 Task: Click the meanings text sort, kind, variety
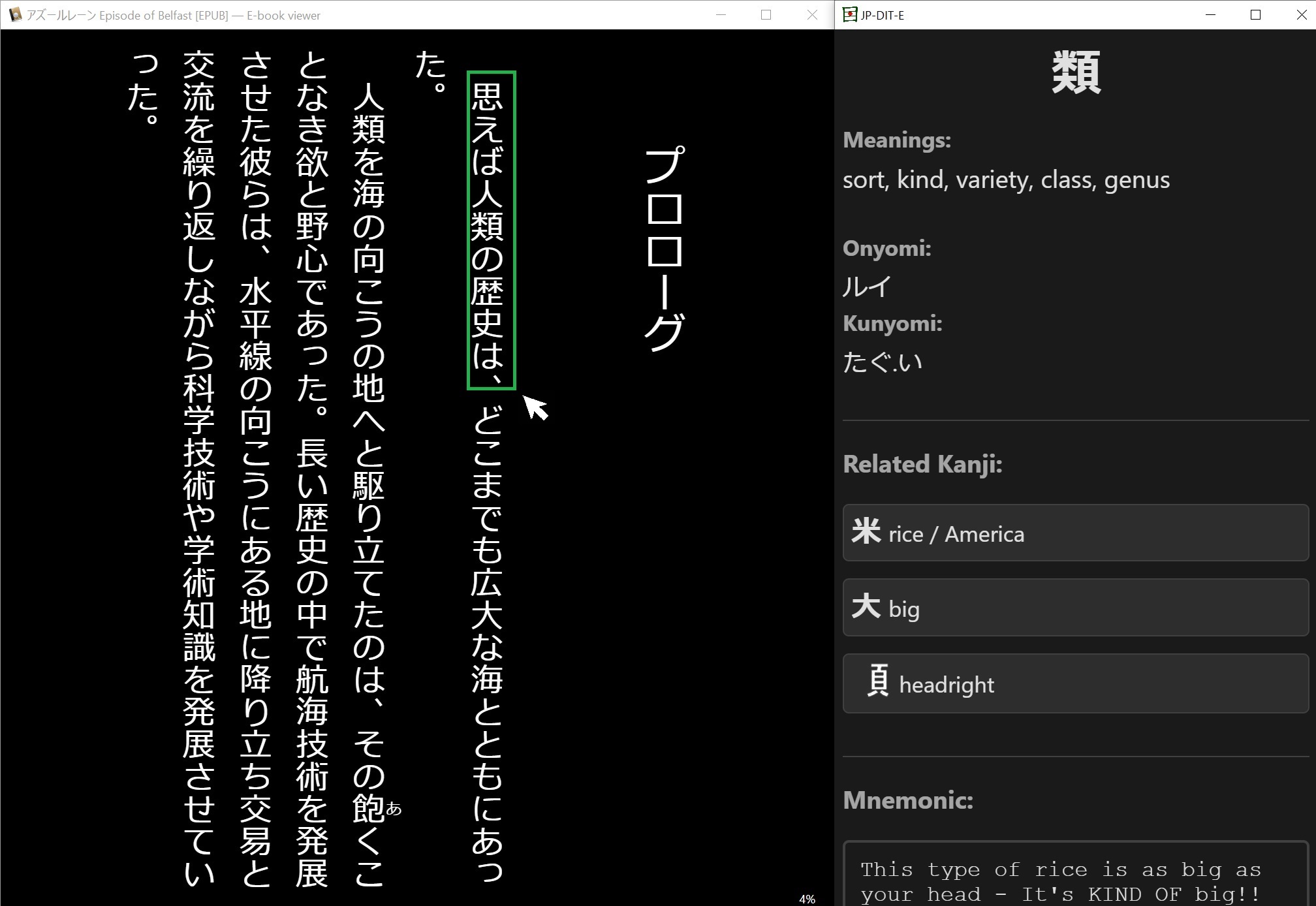(x=1005, y=180)
